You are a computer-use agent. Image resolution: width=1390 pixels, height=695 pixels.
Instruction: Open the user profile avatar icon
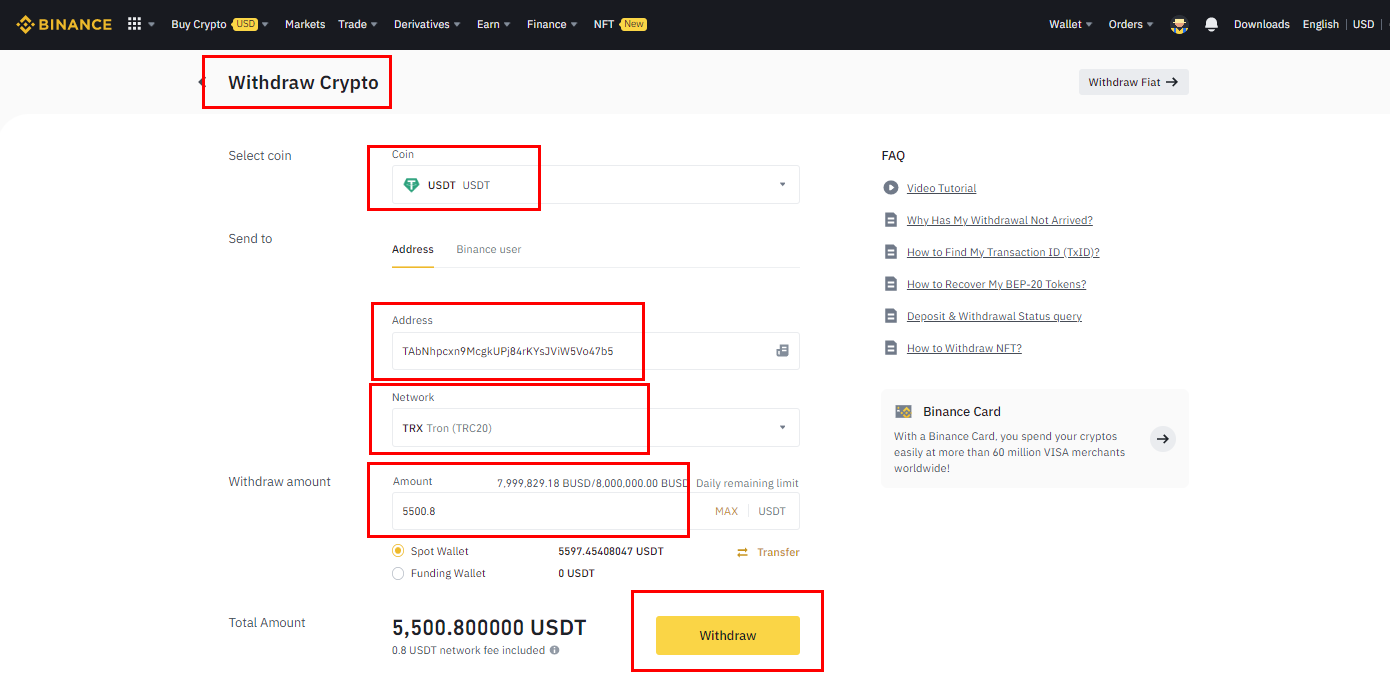(1179, 25)
